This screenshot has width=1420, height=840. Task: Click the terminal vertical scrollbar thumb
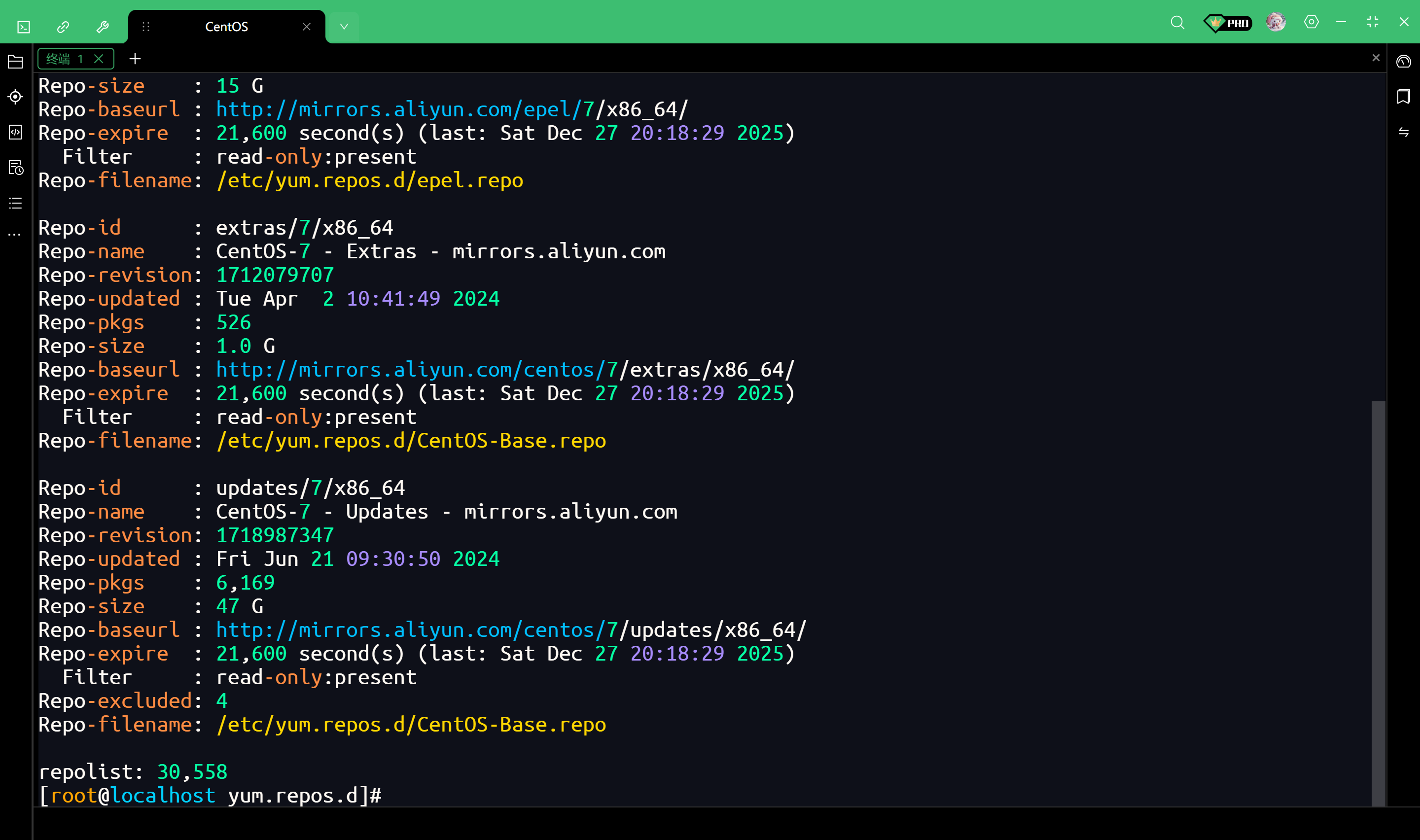pyautogui.click(x=1378, y=602)
